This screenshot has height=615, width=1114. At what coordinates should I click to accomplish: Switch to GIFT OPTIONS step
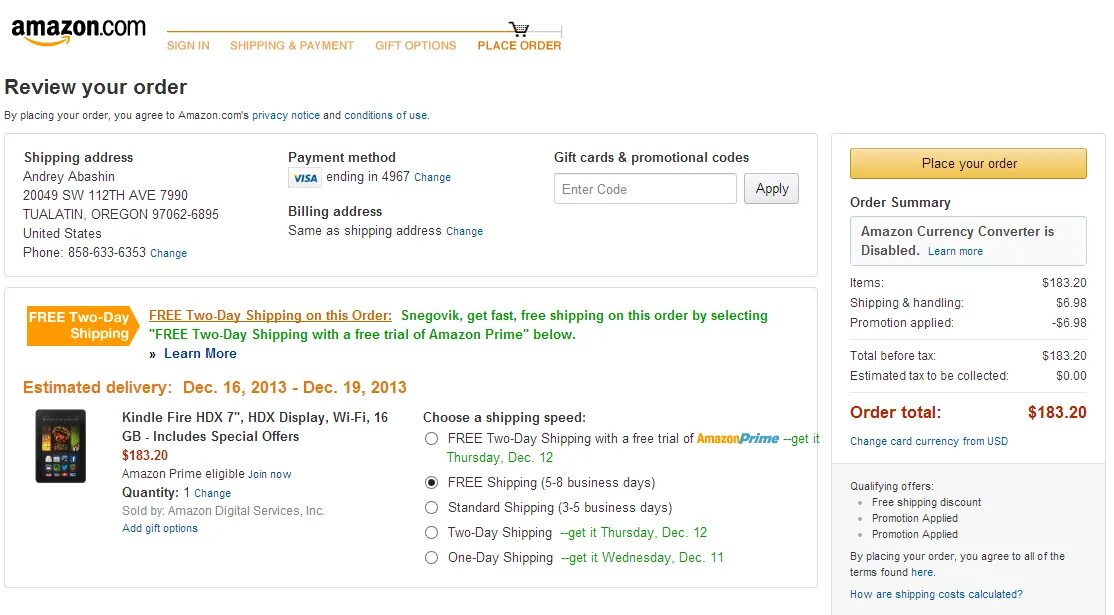(x=416, y=46)
